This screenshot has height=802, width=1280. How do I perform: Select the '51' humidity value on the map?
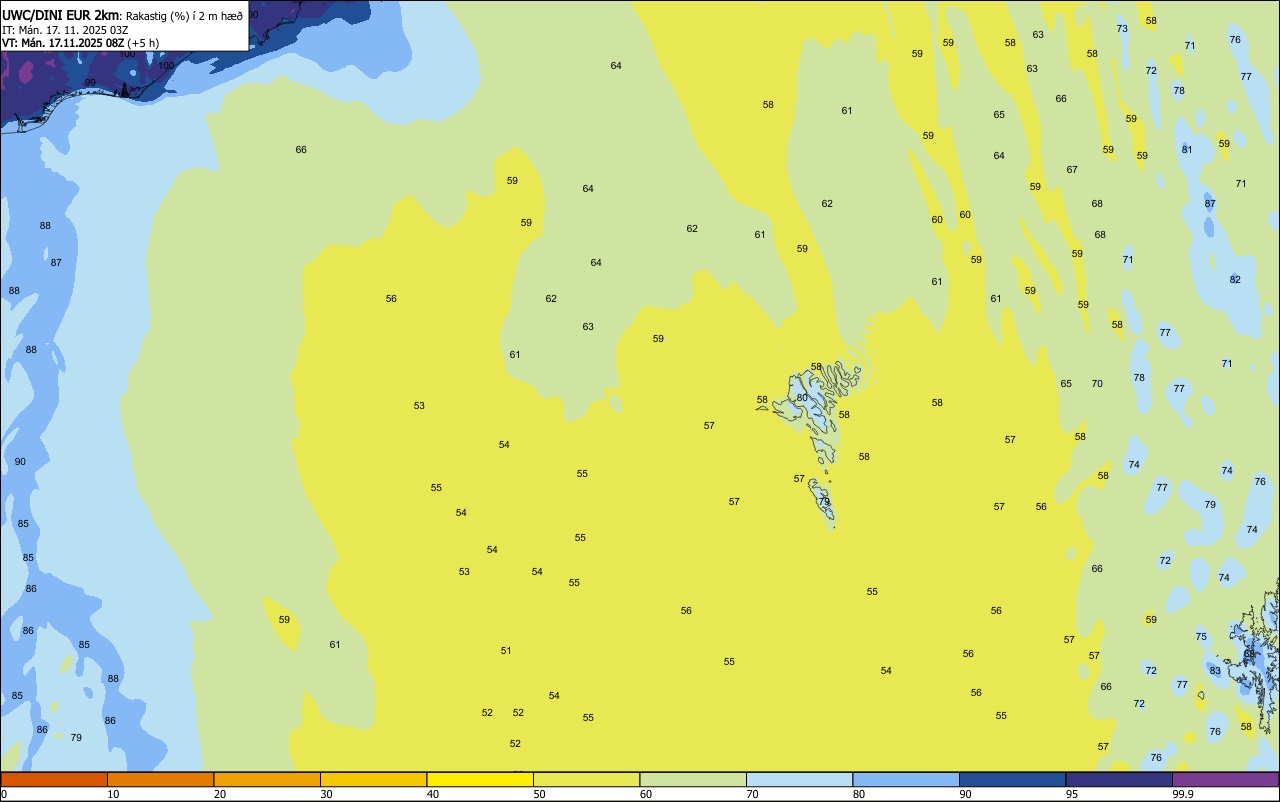click(506, 651)
